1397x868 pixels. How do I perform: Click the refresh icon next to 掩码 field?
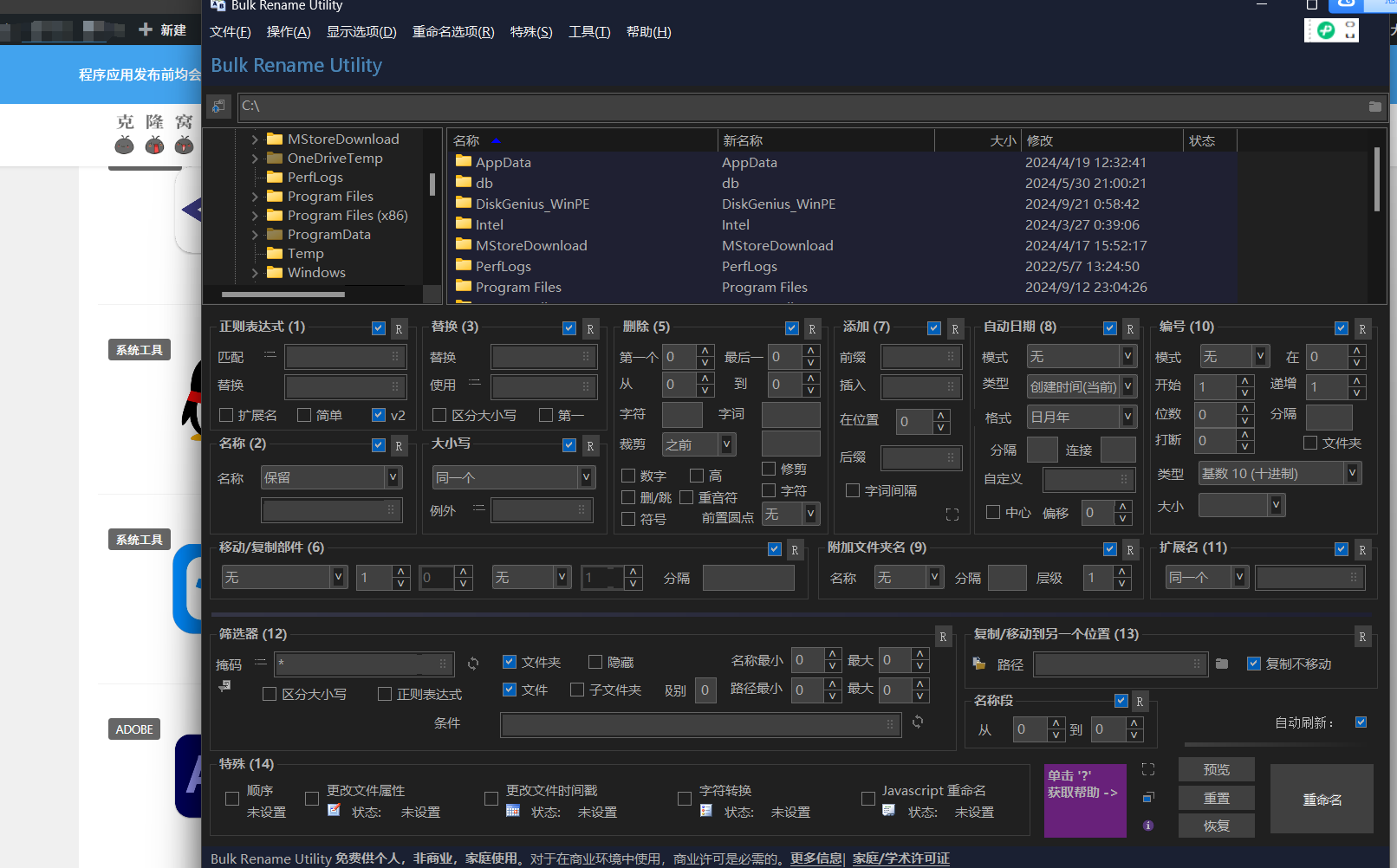click(x=473, y=664)
